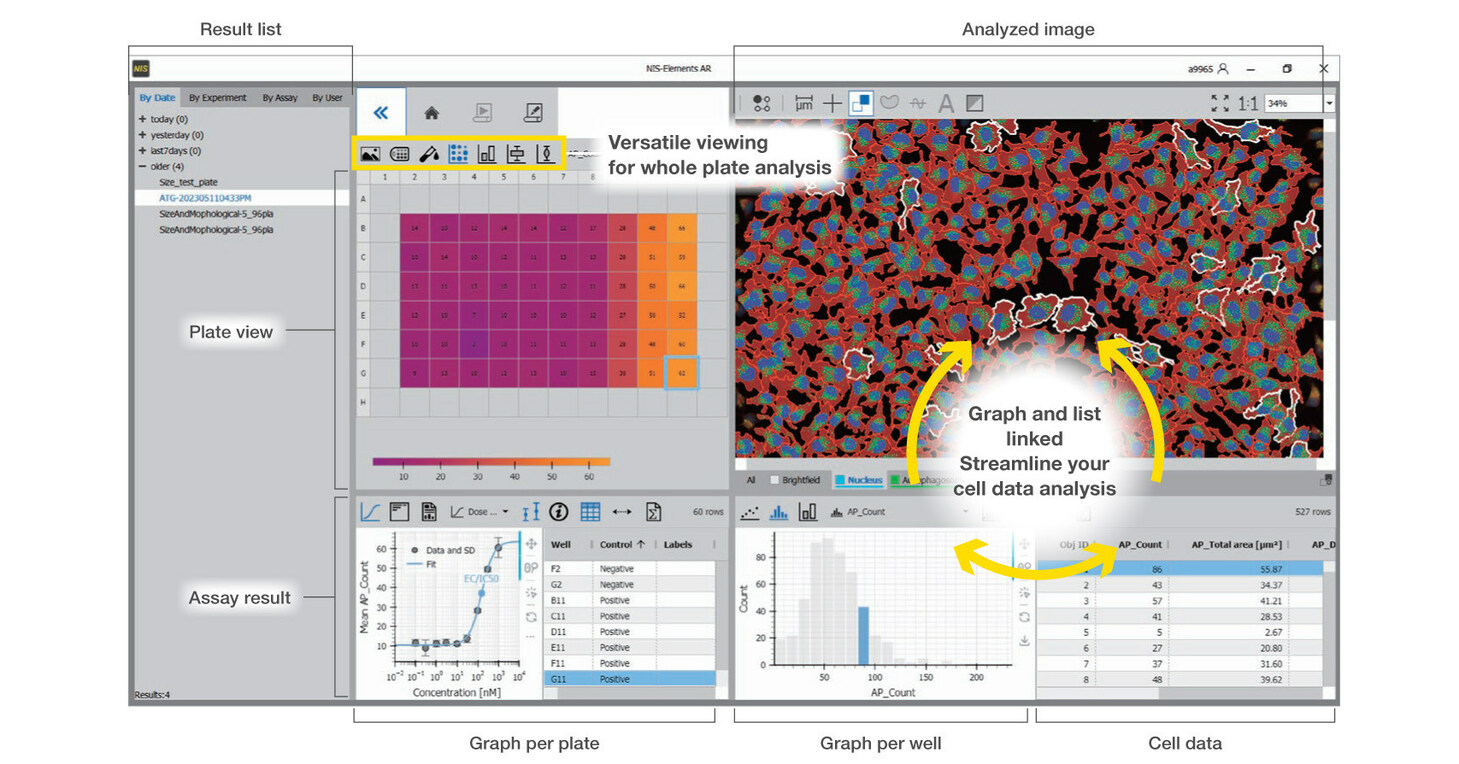Select the scatter plot icon above the histogram

tap(750, 511)
